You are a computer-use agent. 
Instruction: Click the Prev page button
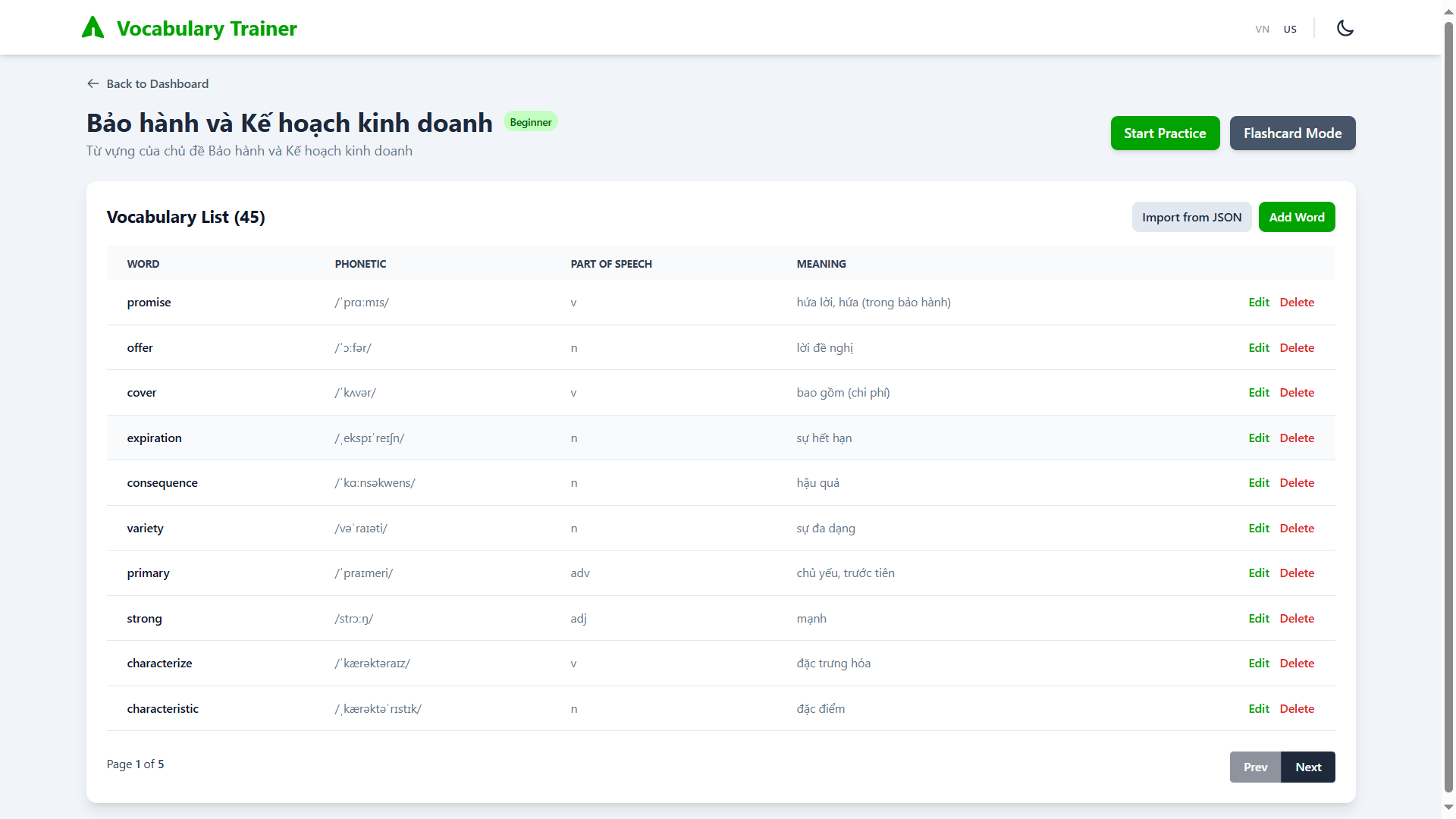(1255, 767)
